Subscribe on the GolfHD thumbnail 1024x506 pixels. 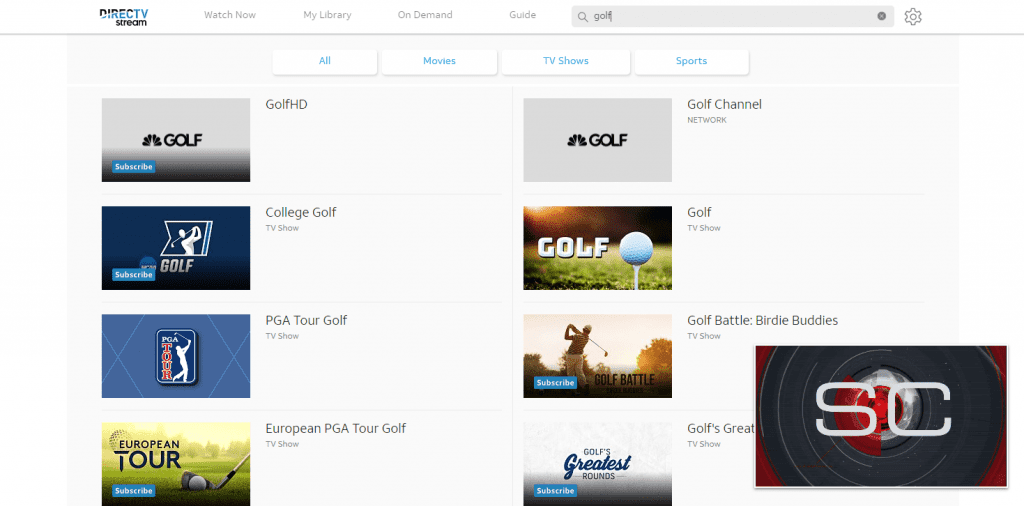coord(133,166)
